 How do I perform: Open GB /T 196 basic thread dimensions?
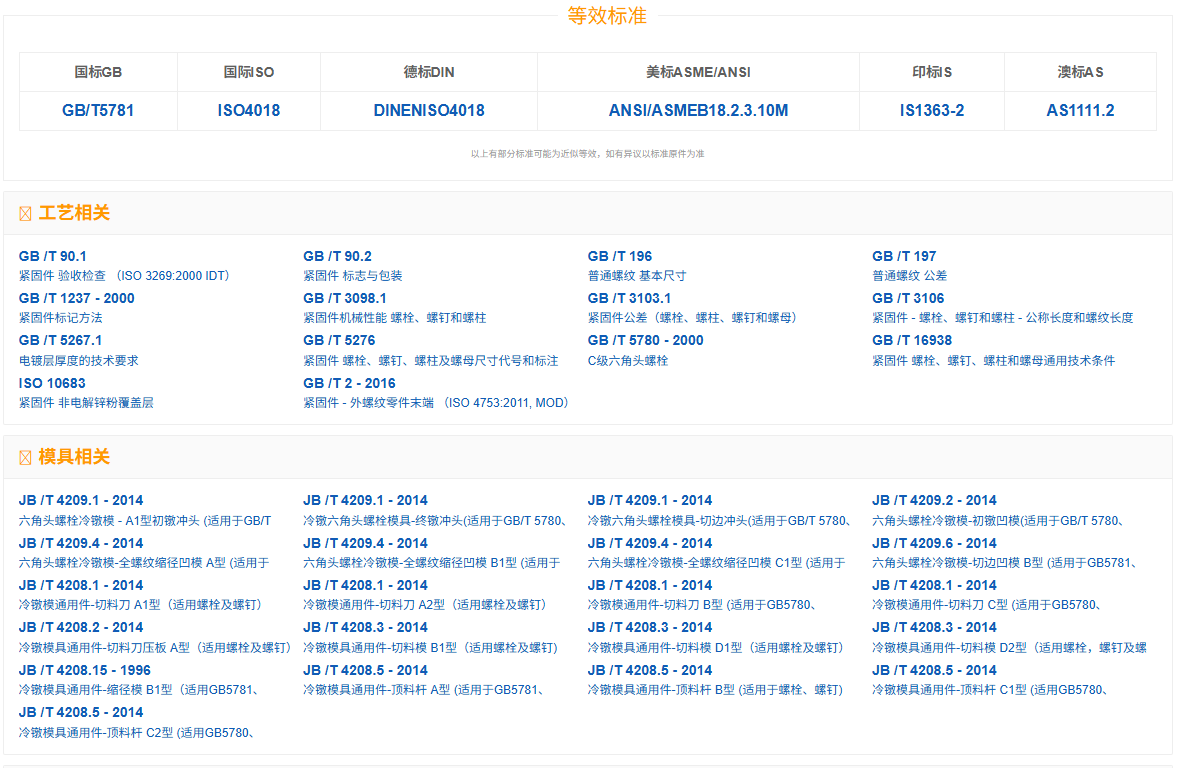(x=620, y=256)
